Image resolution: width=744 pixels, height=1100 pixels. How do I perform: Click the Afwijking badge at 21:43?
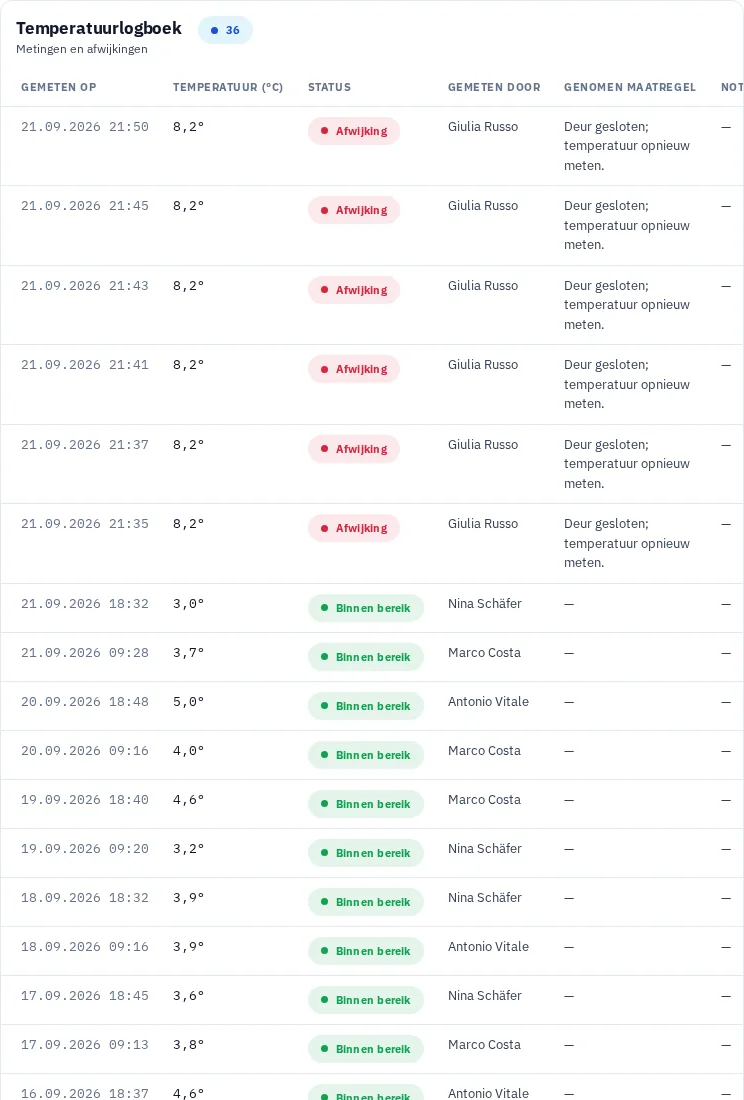[353, 290]
